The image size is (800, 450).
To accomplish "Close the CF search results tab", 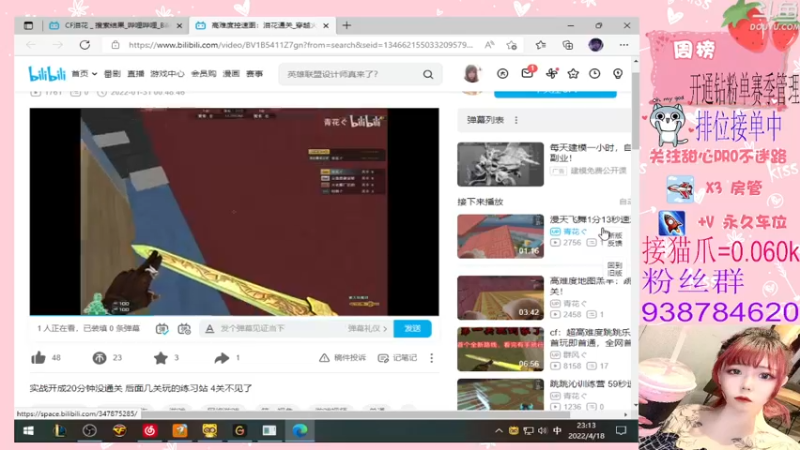I will pyautogui.click(x=179, y=26).
